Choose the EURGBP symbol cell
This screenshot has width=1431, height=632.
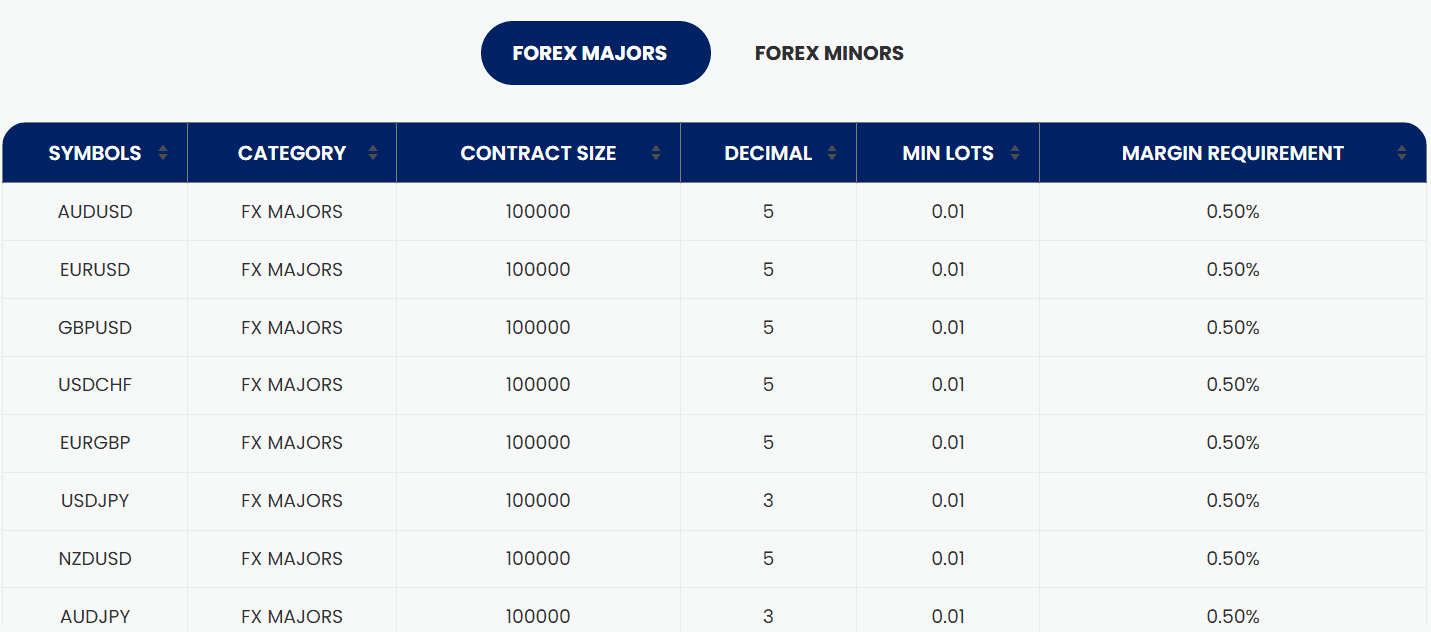[x=95, y=443]
